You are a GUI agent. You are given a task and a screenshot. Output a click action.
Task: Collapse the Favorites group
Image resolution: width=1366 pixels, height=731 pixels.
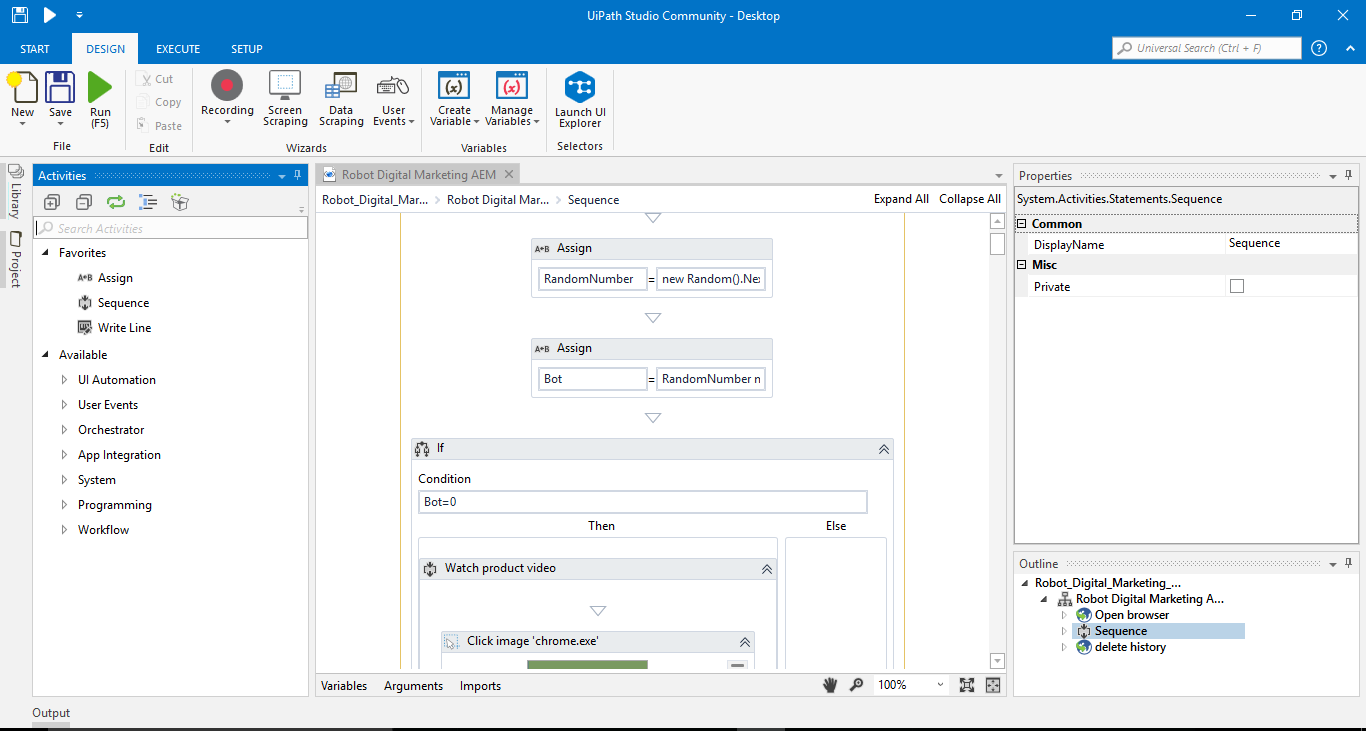pyautogui.click(x=46, y=253)
